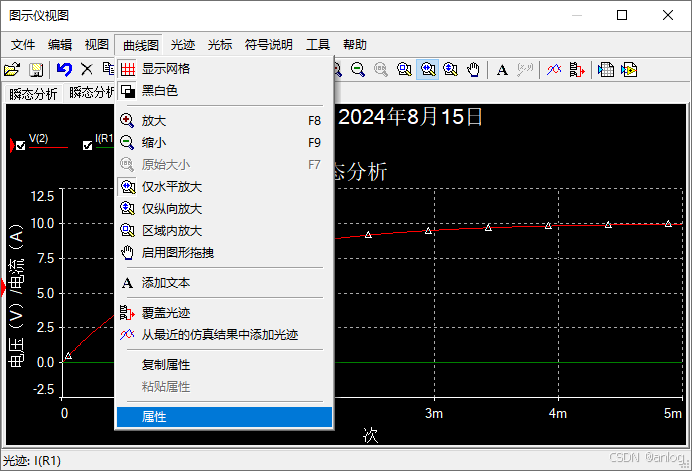Click the greyed original-size magnifier toolbar icon
The image size is (692, 471).
381,70
